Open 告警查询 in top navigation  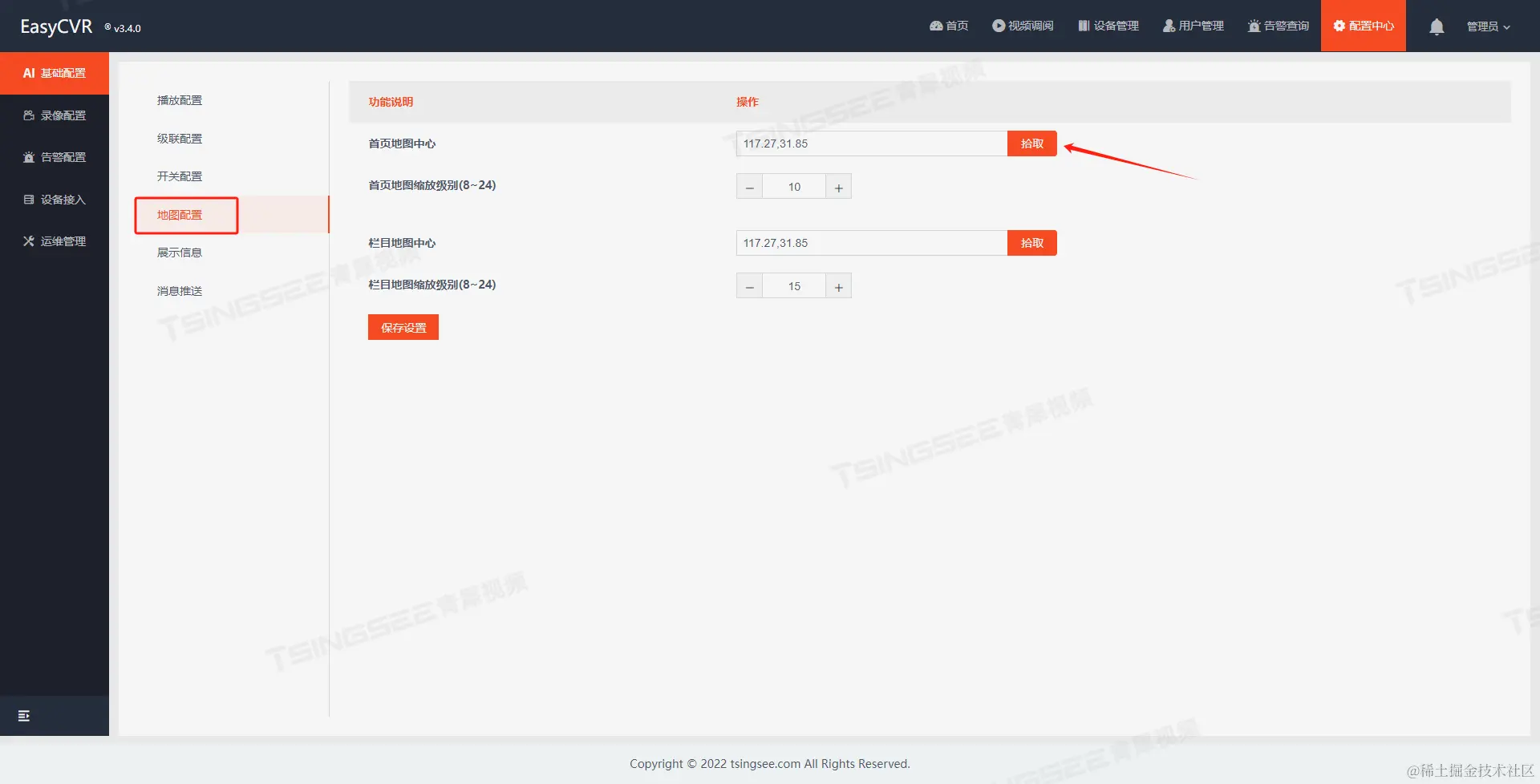coord(1279,26)
